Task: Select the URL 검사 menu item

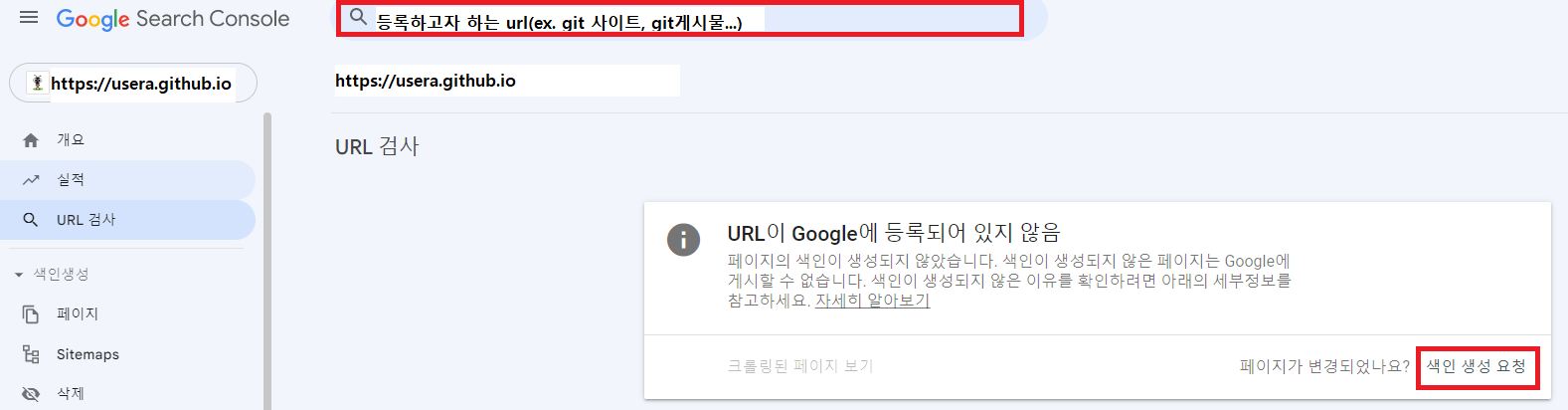Action: point(127,220)
